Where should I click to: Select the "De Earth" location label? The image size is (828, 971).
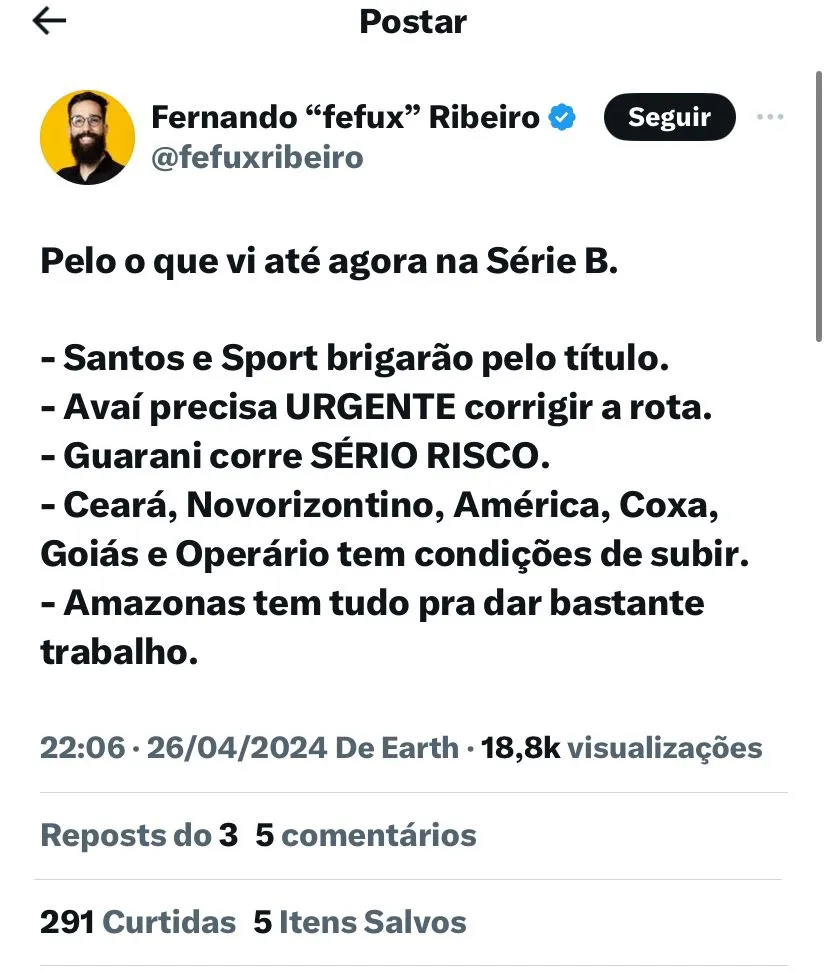(399, 748)
